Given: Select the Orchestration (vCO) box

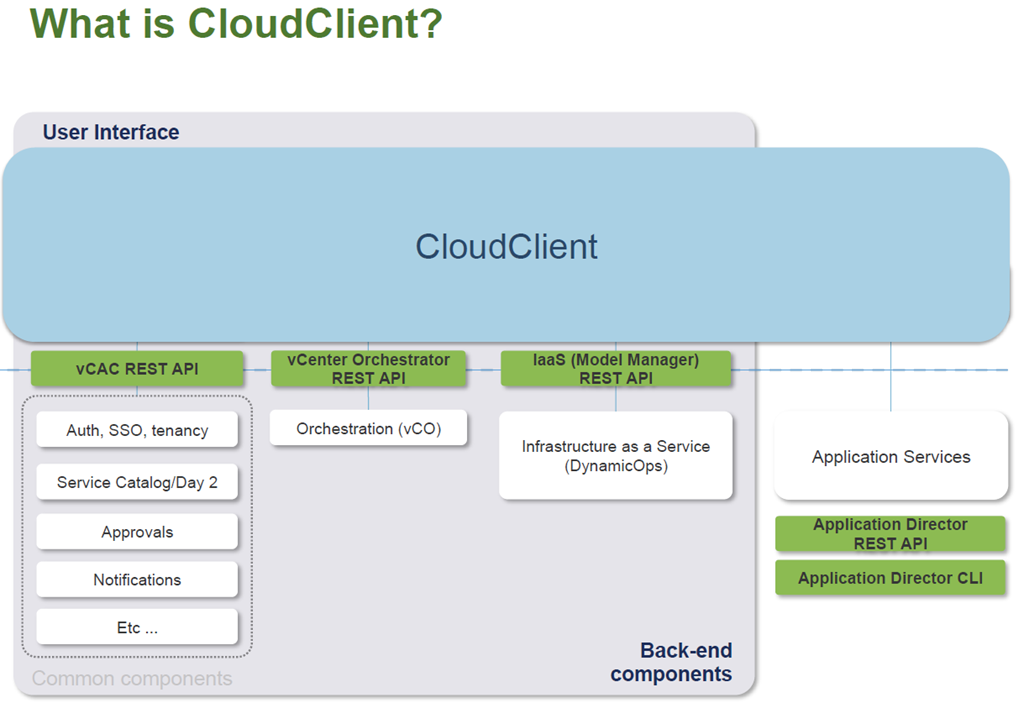Looking at the screenshot, I should [x=368, y=428].
